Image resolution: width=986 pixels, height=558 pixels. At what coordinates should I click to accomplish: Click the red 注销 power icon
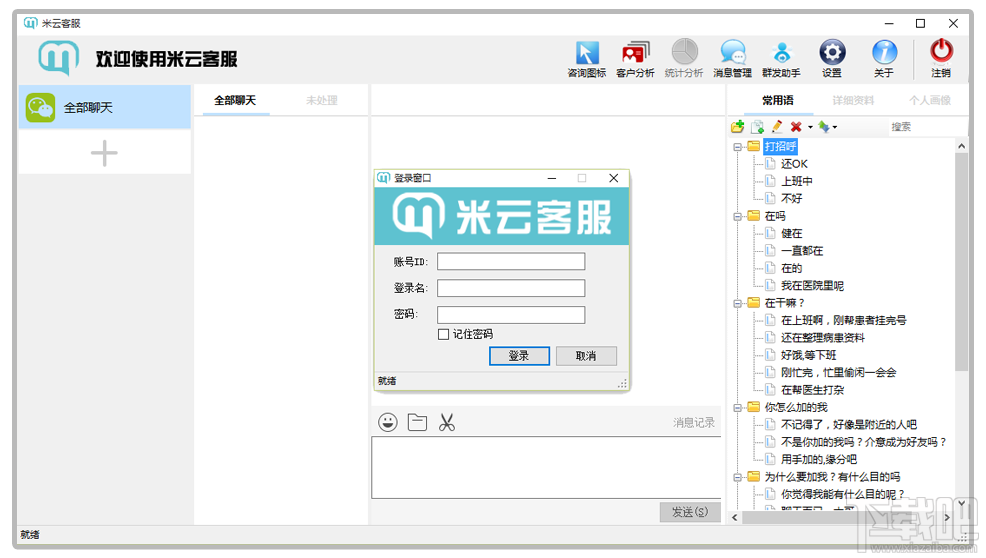click(941, 59)
